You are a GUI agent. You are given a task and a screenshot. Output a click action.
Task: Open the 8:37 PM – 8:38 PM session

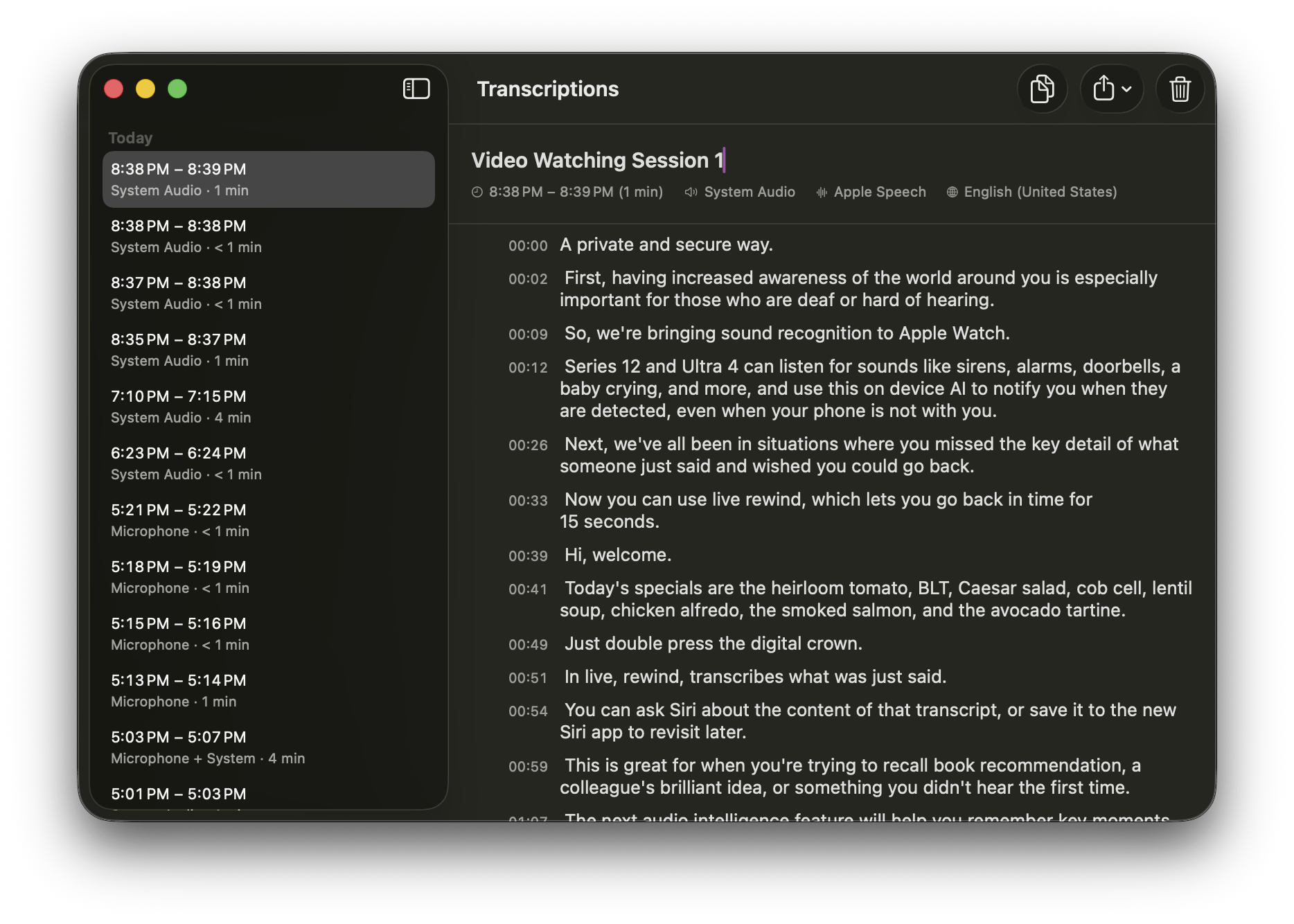pos(269,293)
